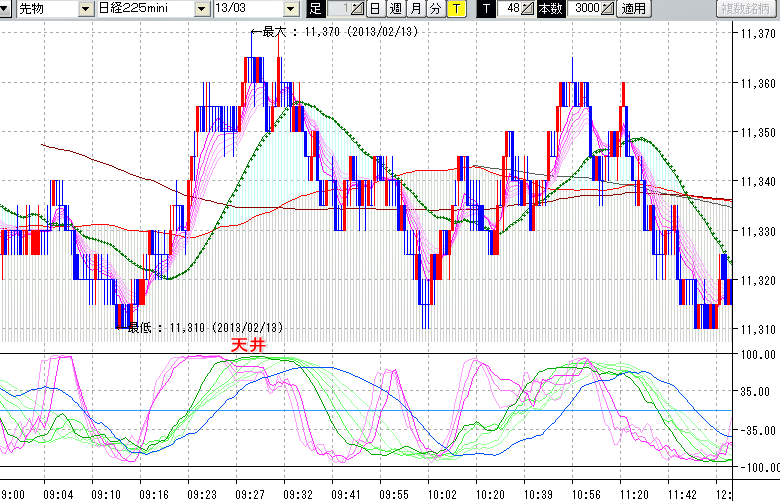Screen dimensions: 780x501
Task: Click the 複数銘柄 multiple symbols button
Action: click(x=746, y=9)
